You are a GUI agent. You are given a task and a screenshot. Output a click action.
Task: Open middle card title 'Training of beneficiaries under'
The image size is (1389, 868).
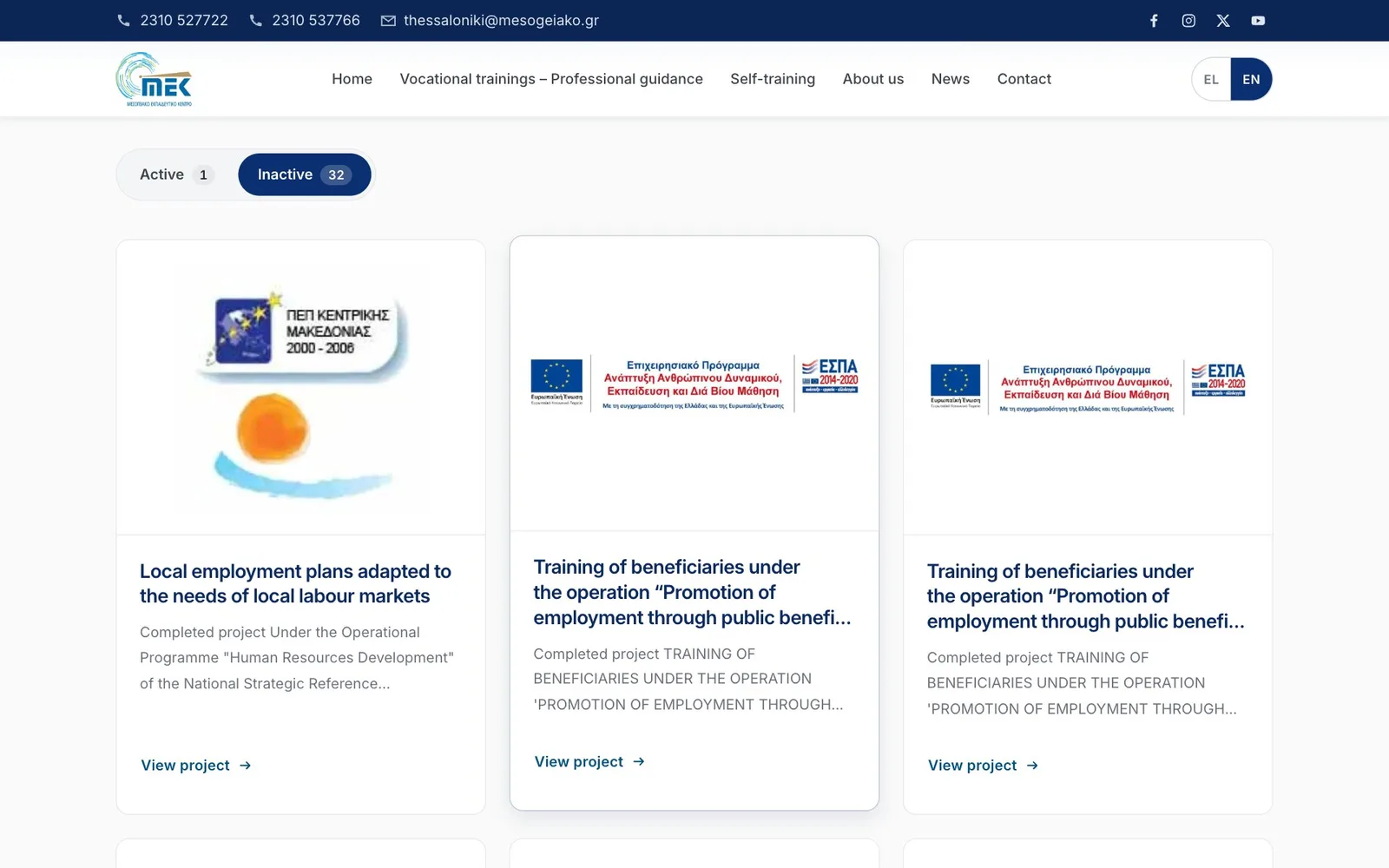[x=693, y=592]
